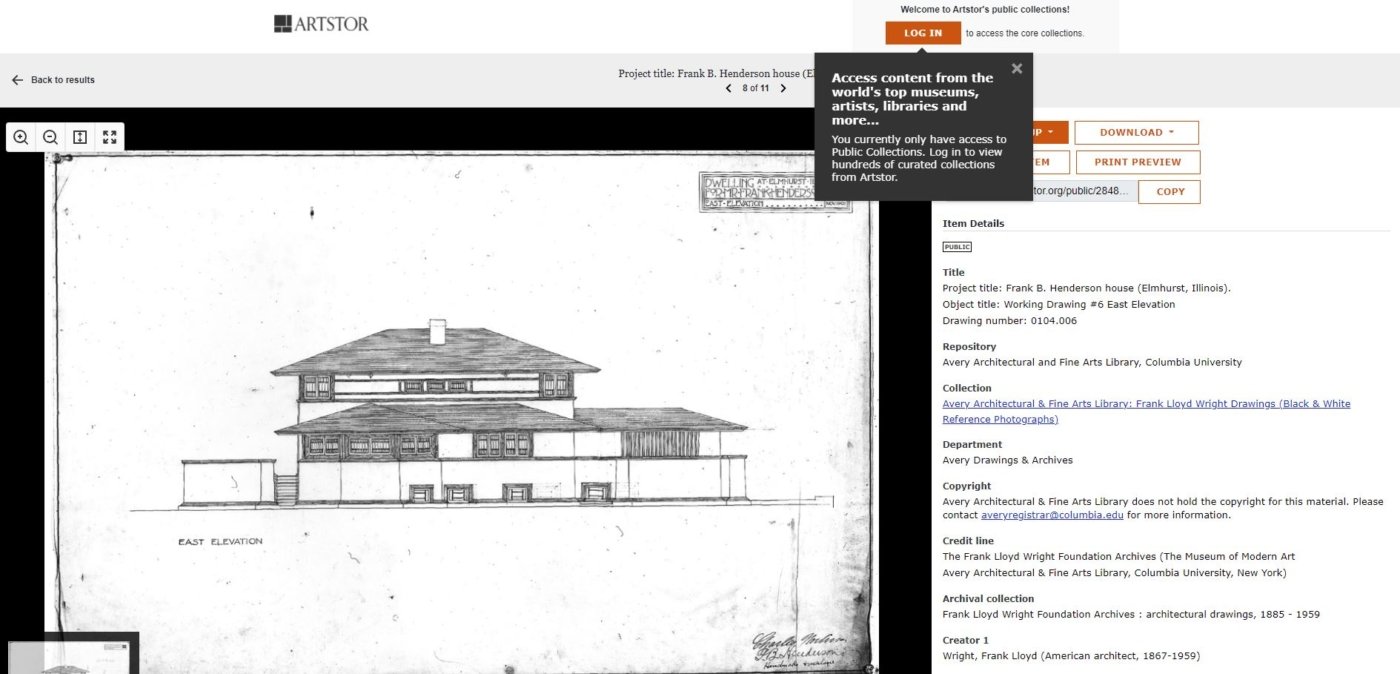Screen dimensions: 1400x674
Task: Select the 'Wright, Frank Lloyd' creator text
Action: click(x=1071, y=656)
